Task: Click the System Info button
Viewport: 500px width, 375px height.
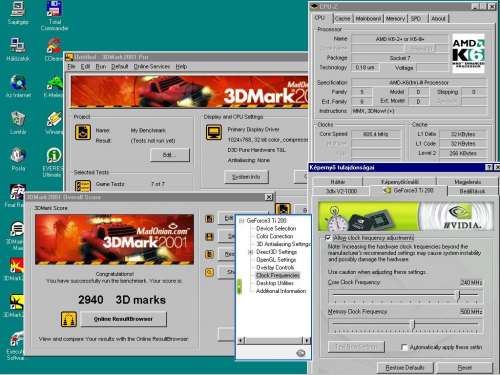Action: click(246, 177)
